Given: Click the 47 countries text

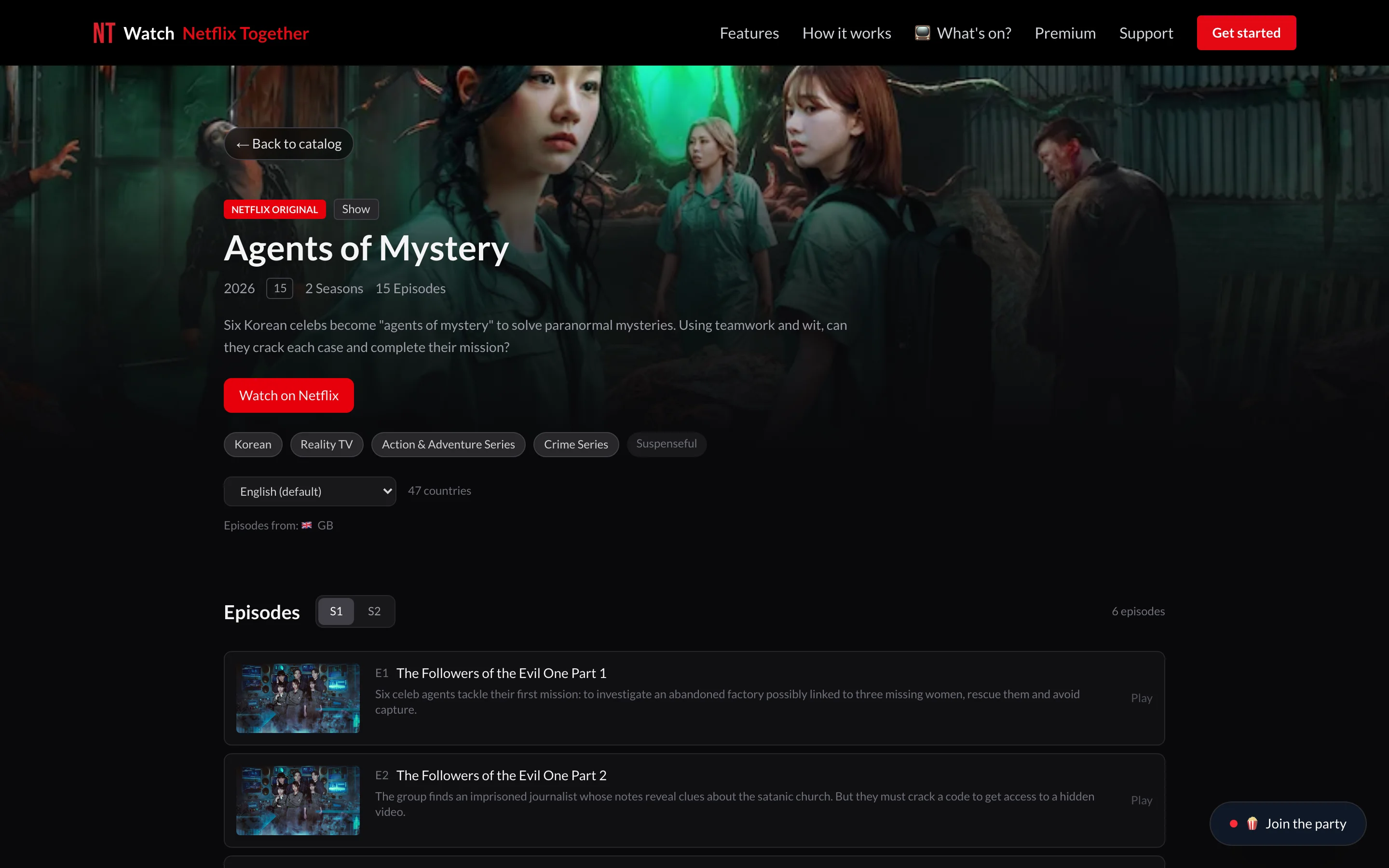Looking at the screenshot, I should (x=440, y=491).
